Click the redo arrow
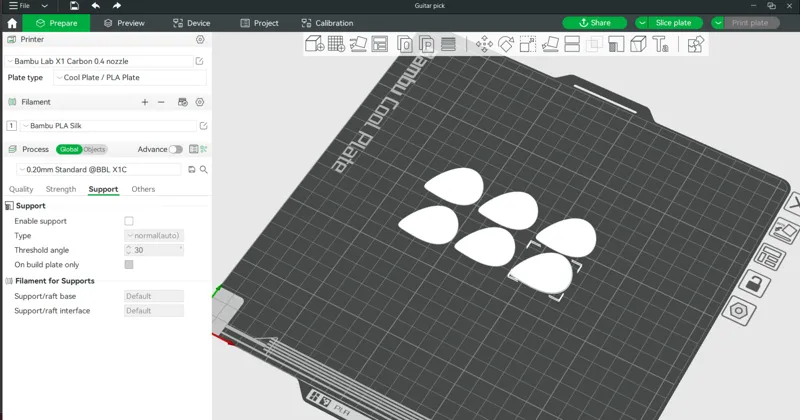 [117, 6]
